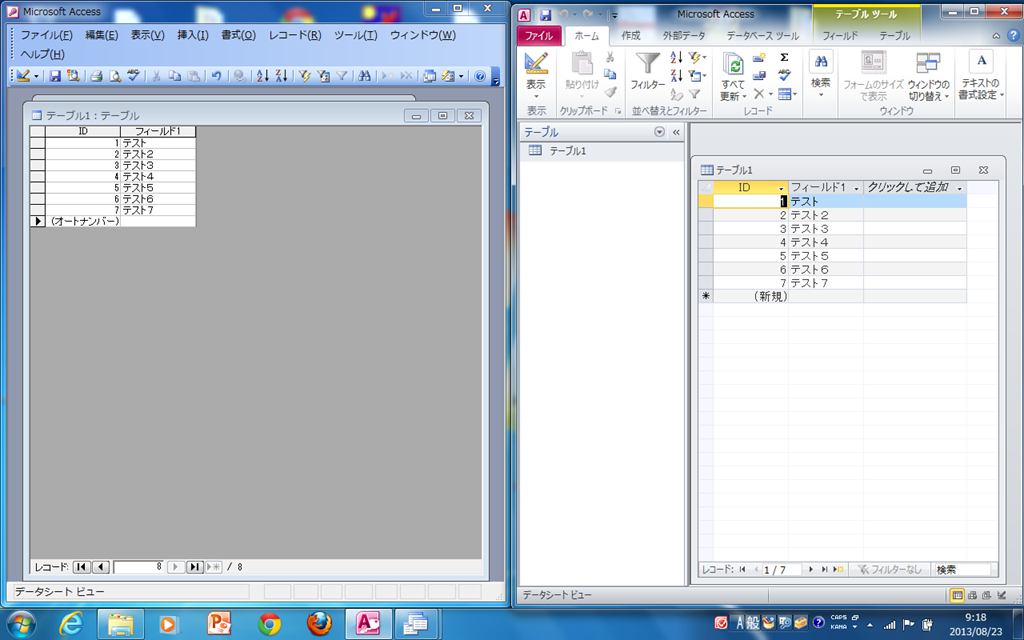Click cell テスト5 in new テーブル1
The width and height of the screenshot is (1024, 640).
(825, 256)
